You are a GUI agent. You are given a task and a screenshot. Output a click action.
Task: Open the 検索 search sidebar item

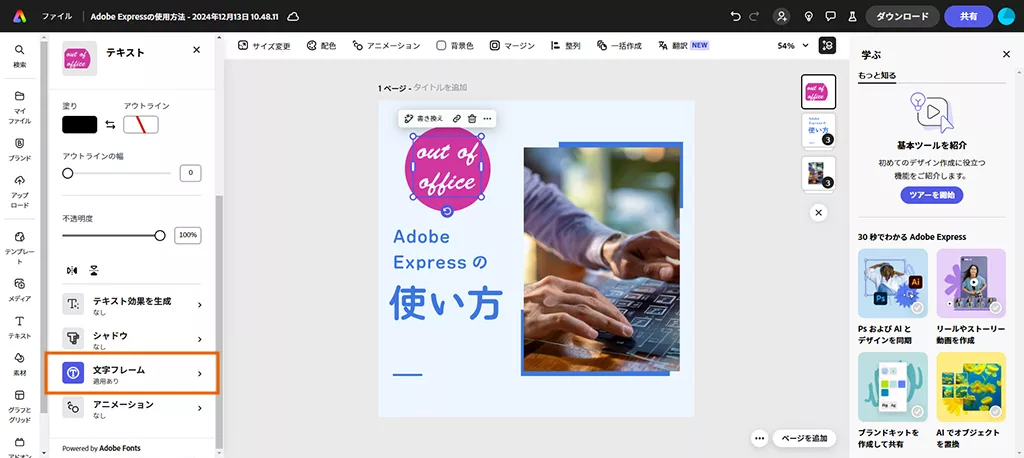[x=20, y=56]
